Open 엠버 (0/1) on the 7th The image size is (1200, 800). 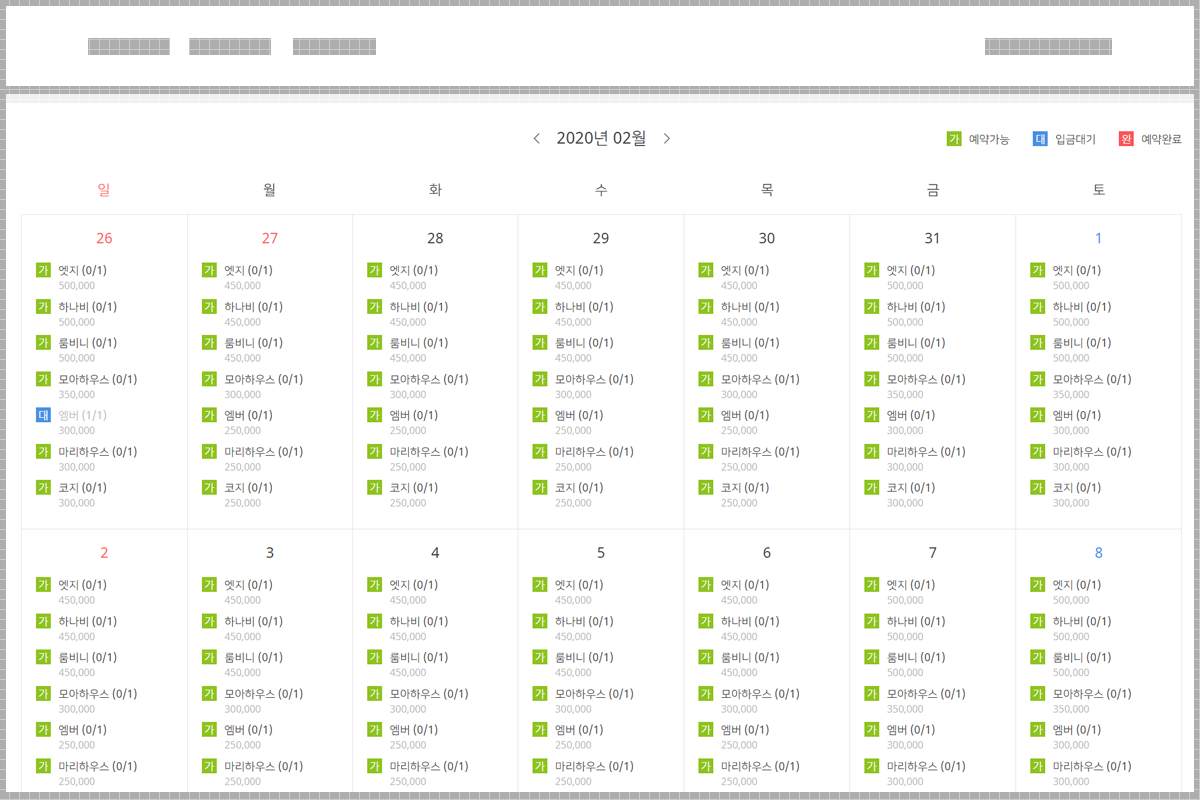pyautogui.click(x=910, y=730)
